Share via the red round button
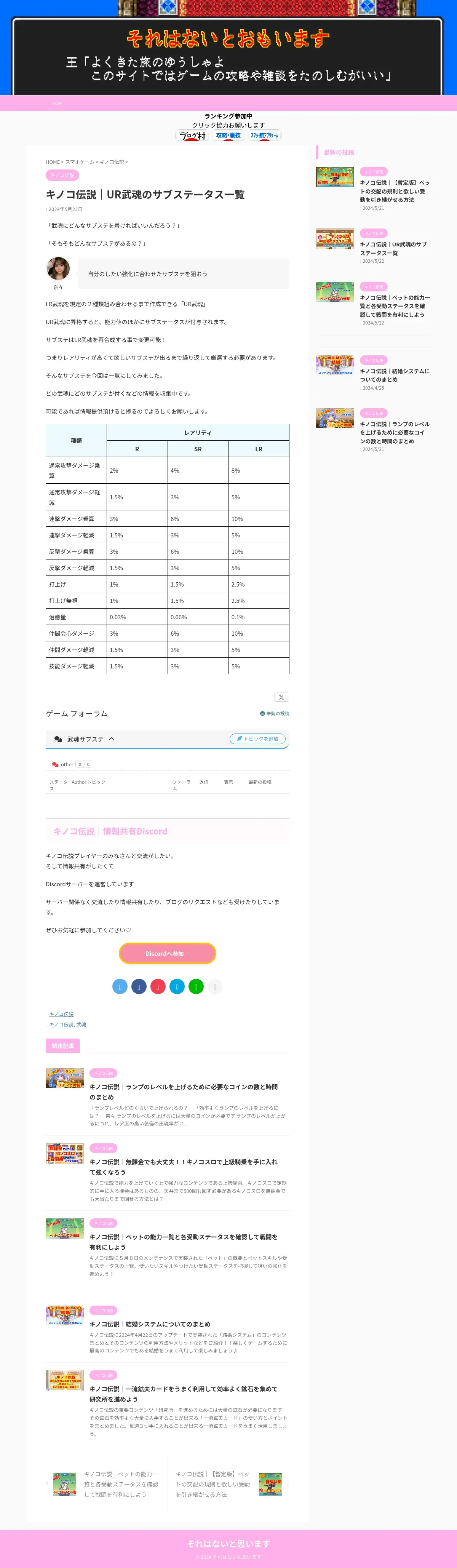Screen dimensions: 457x1568 [x=158, y=987]
